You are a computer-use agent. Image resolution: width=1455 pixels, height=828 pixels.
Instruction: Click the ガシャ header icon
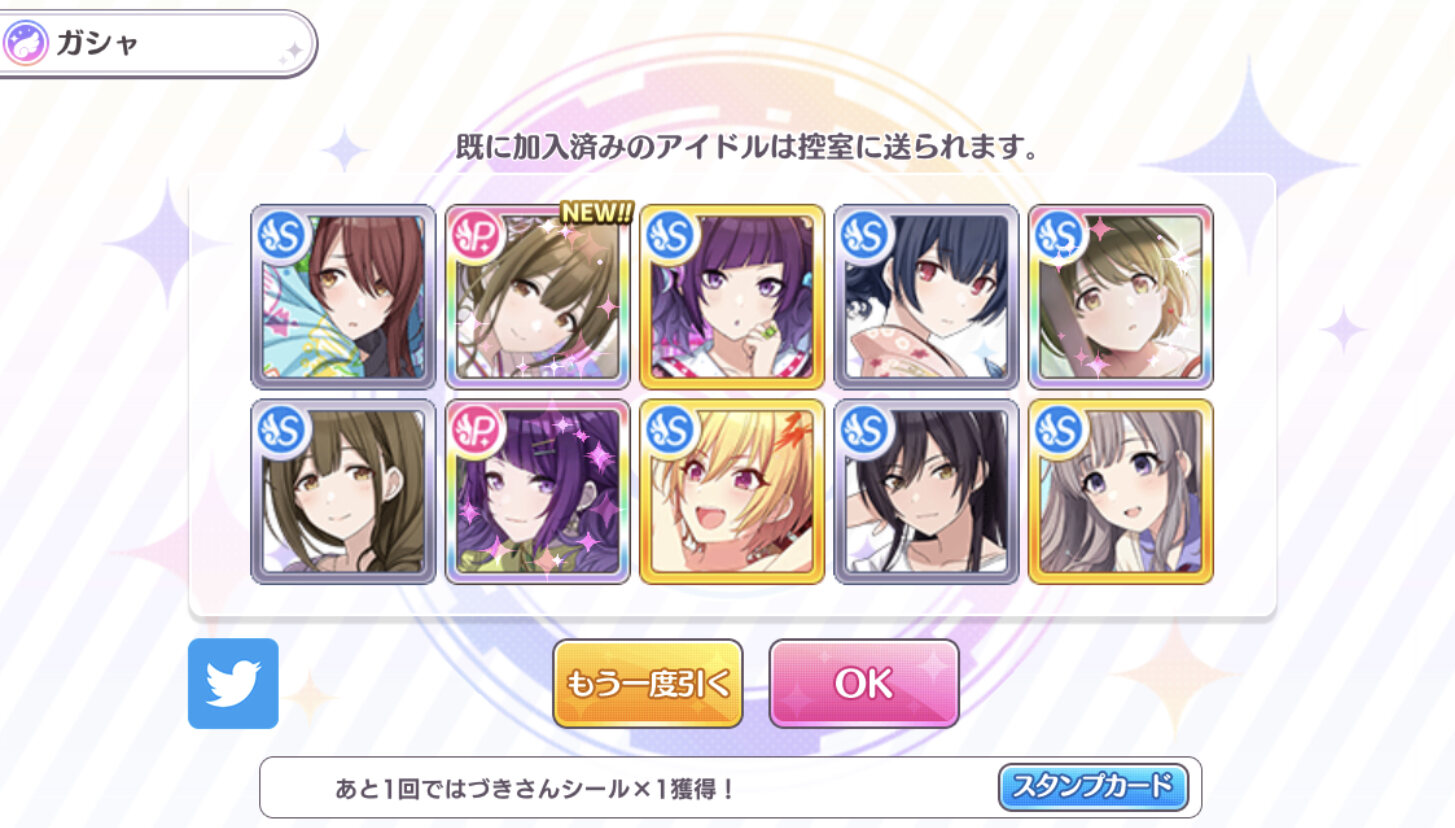click(x=25, y=45)
